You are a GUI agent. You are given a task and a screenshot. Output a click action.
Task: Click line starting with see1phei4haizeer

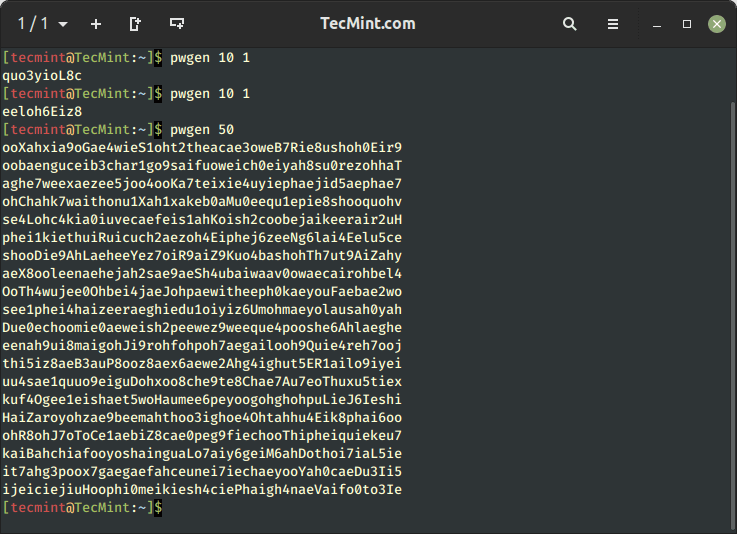[x=202, y=310]
